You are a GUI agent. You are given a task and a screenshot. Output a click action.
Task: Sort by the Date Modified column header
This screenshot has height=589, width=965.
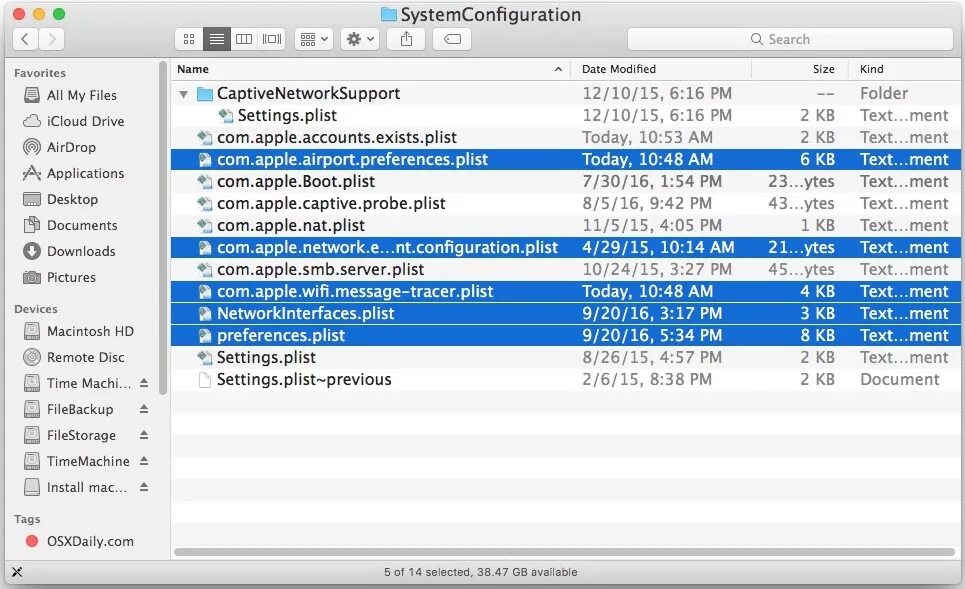pos(661,69)
